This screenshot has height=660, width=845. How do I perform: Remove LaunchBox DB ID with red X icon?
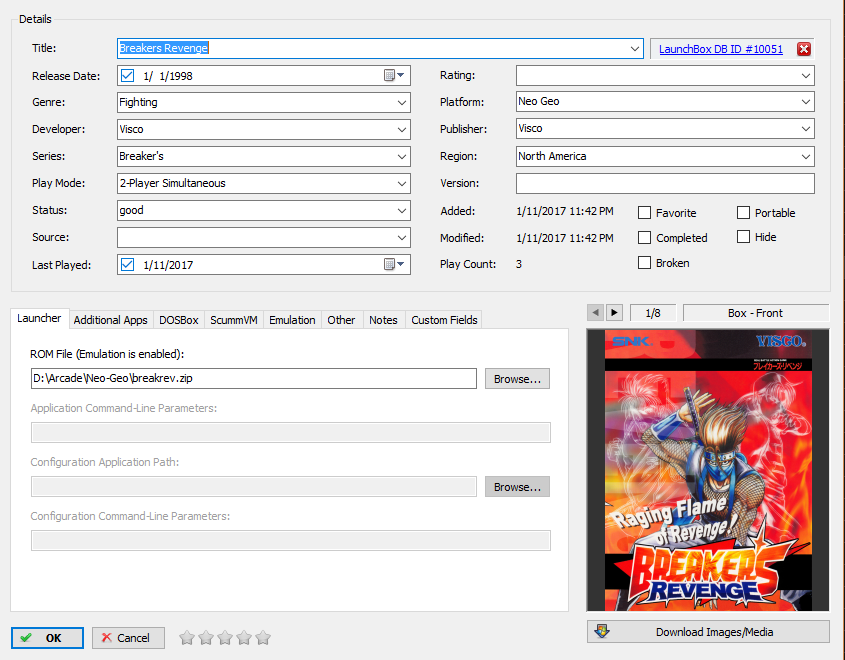(x=804, y=49)
